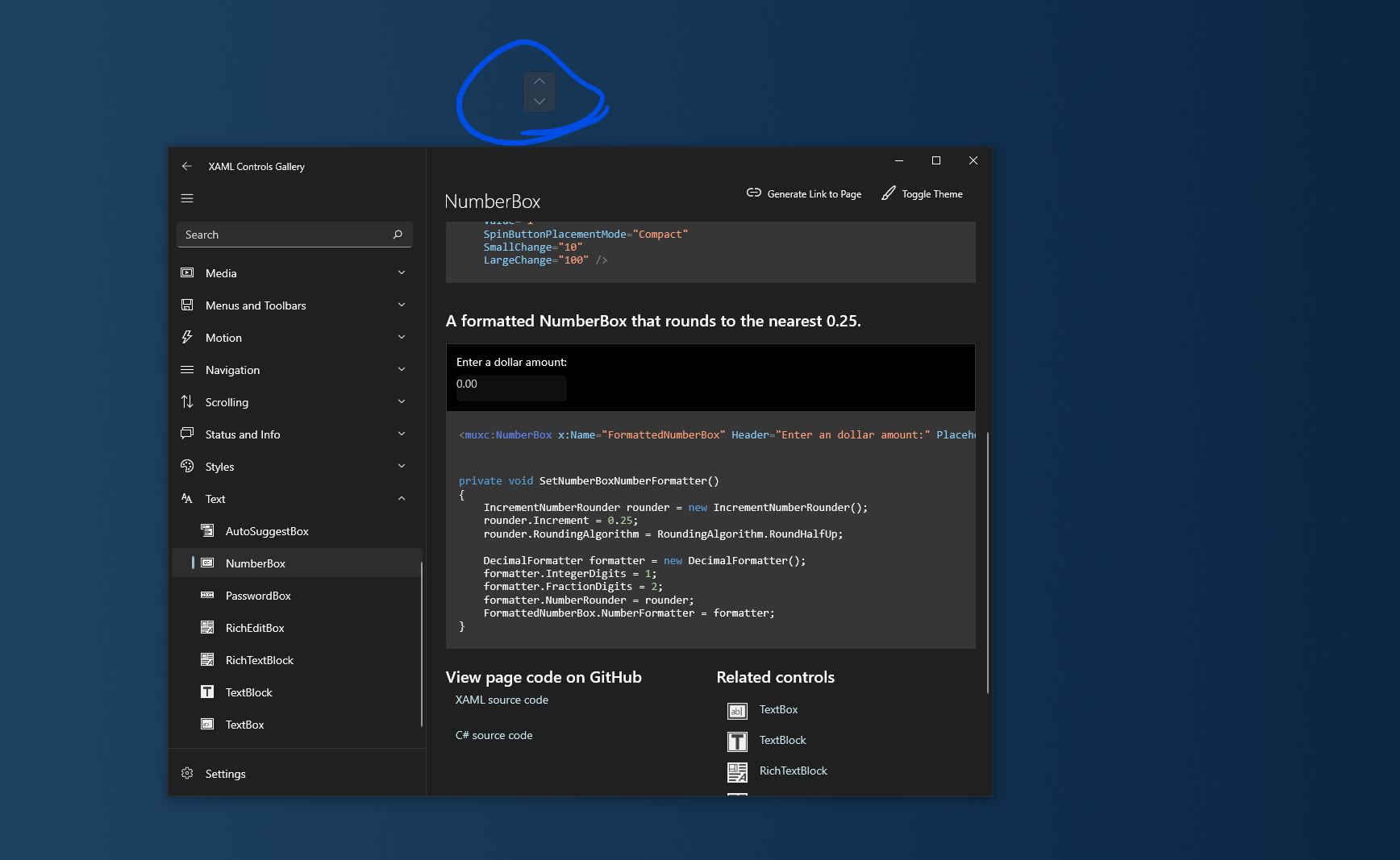1400x860 pixels.
Task: Click the RichTextBlock icon under Related controls
Action: pyautogui.click(x=736, y=771)
